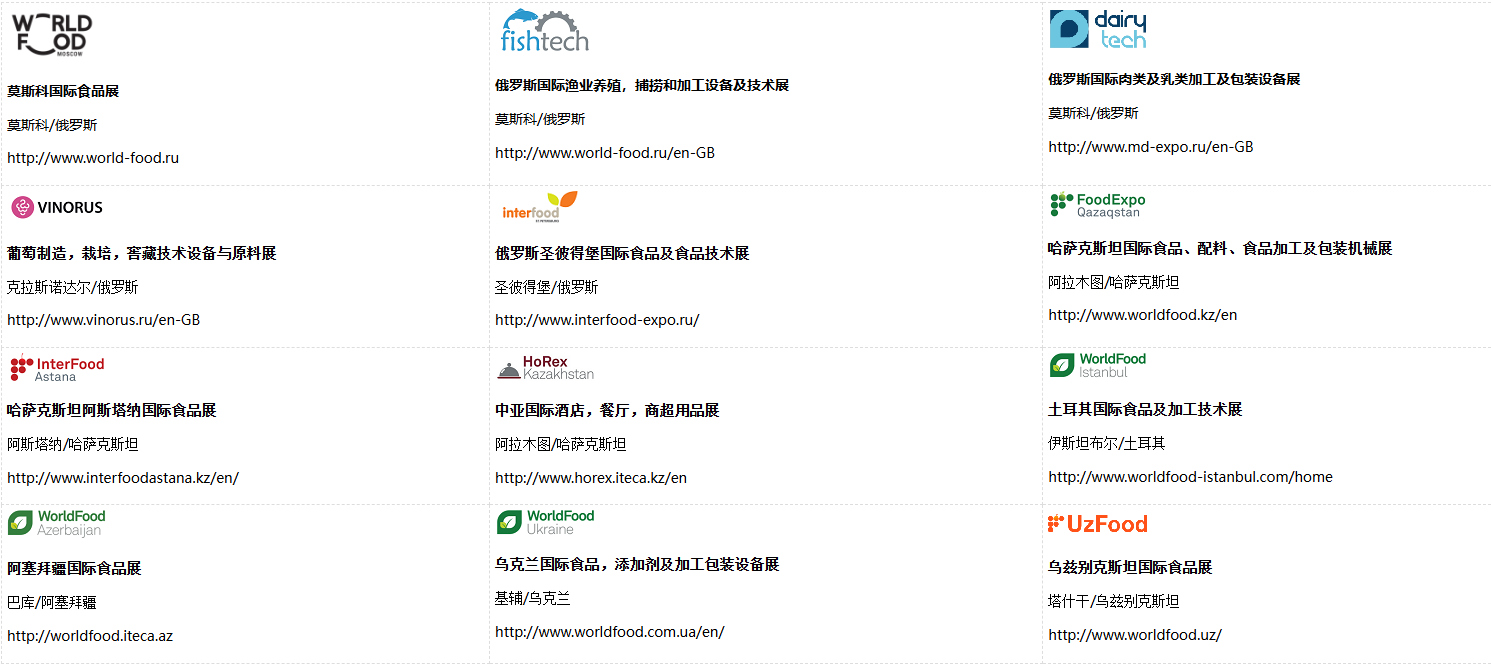Image resolution: width=1491 pixels, height=665 pixels.
Task: Open the http://worldfood.iteca.az link
Action: pos(90,636)
